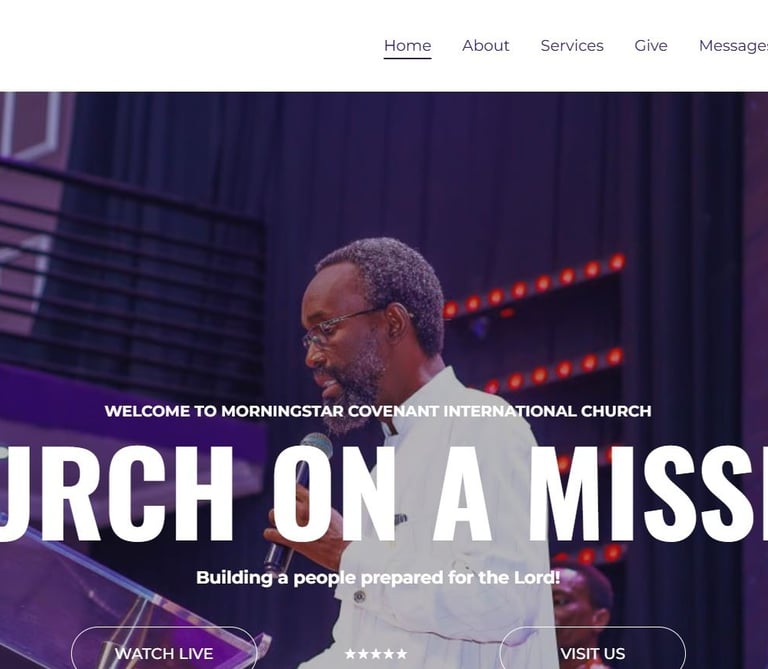Click the VISIT US button

point(593,648)
